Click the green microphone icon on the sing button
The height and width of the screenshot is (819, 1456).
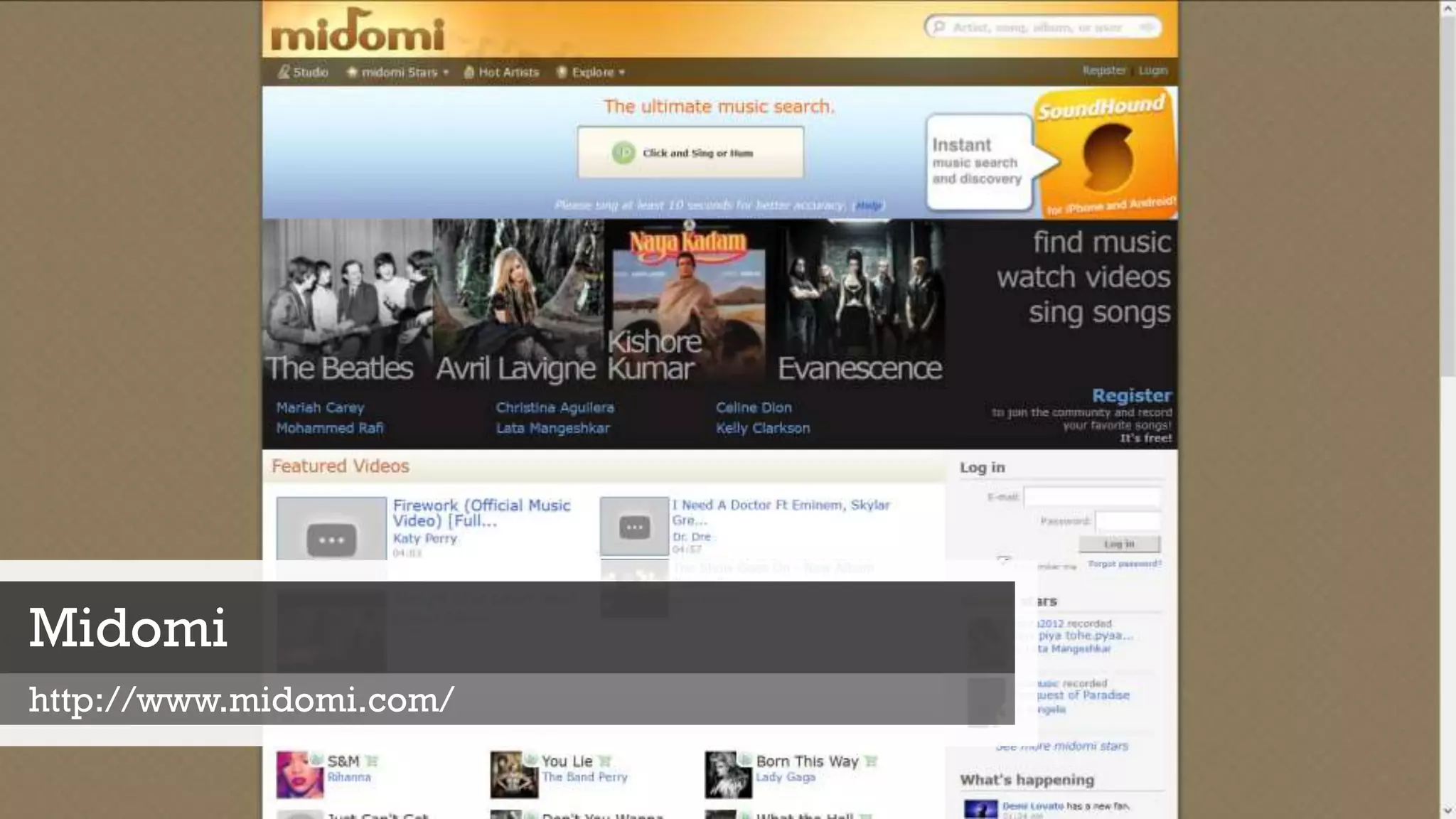(x=623, y=153)
